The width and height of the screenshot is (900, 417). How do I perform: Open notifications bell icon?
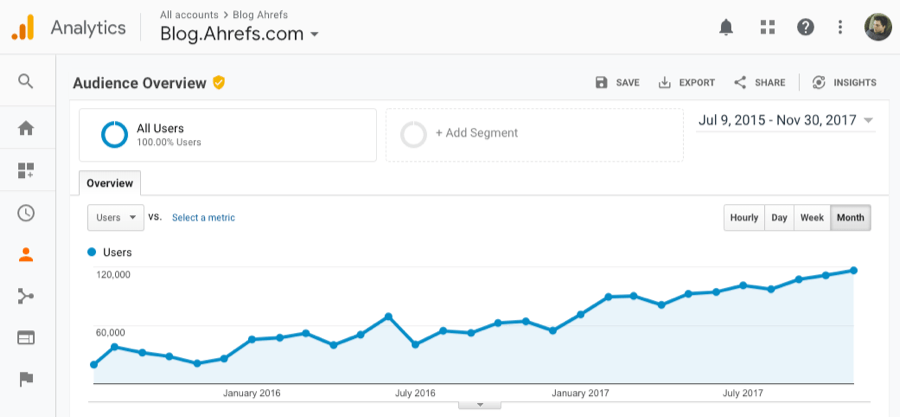click(727, 27)
